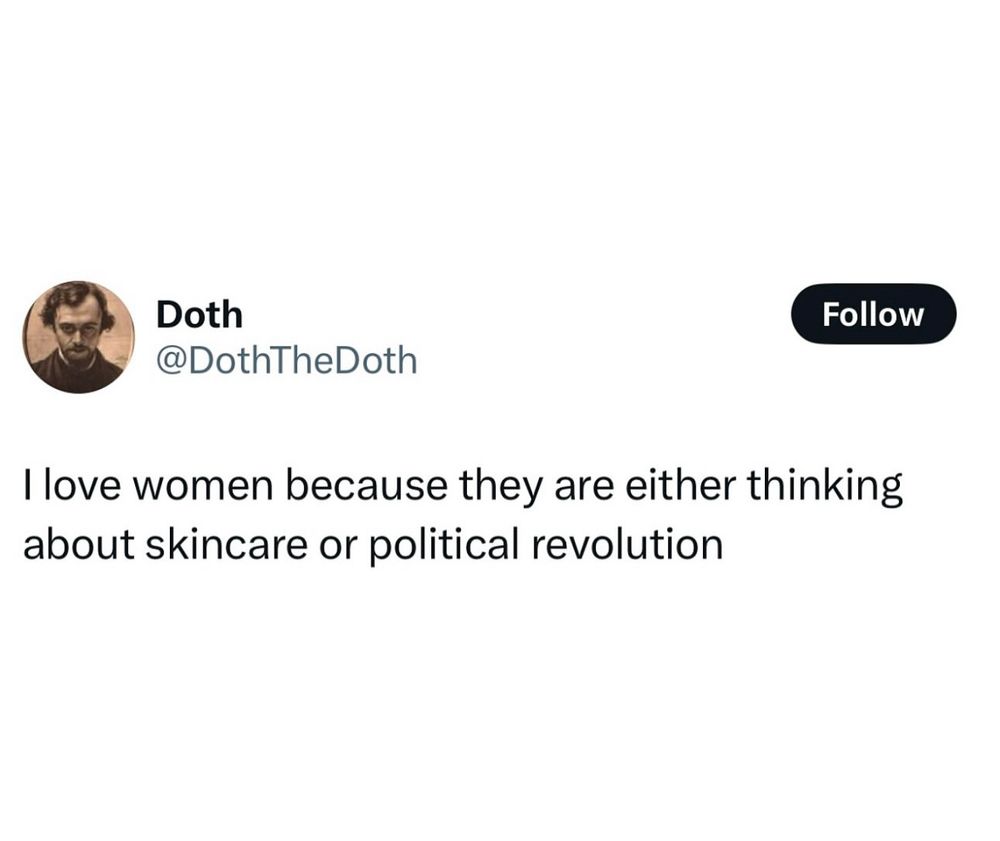Click the word "are" in the tweet

coord(583,488)
